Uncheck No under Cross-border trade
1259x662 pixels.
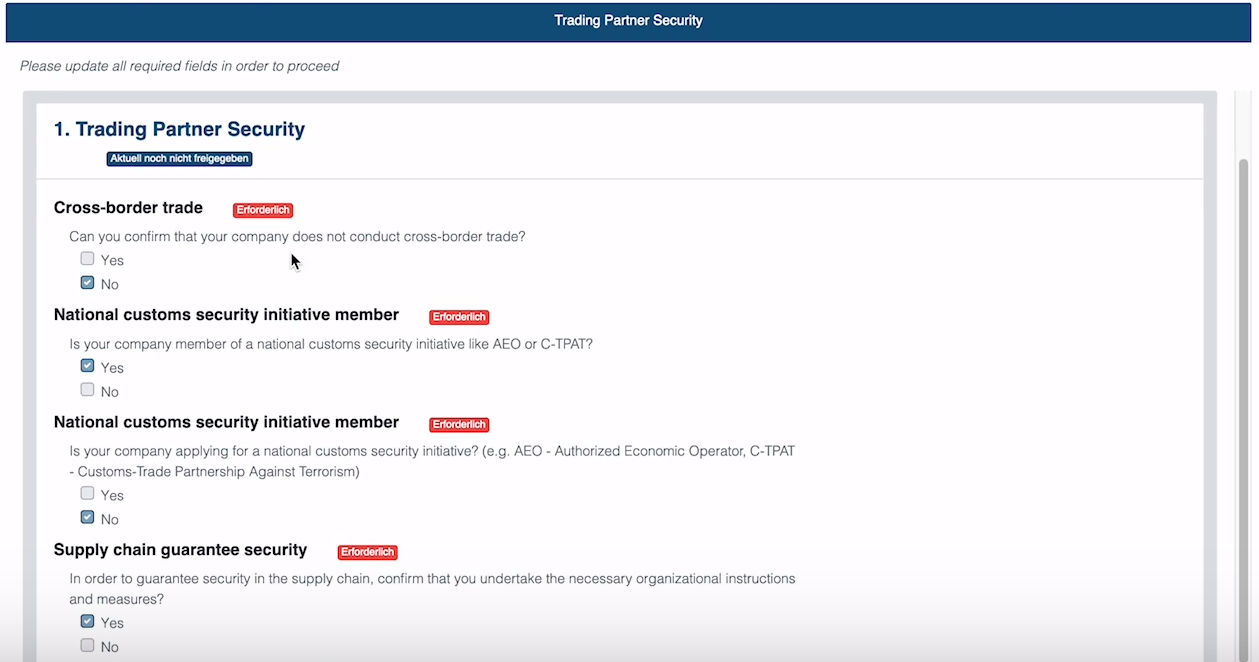87,283
